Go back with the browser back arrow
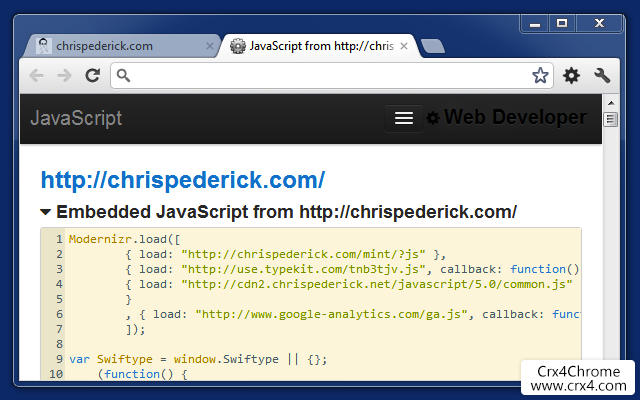The height and width of the screenshot is (400, 640). (x=37, y=76)
